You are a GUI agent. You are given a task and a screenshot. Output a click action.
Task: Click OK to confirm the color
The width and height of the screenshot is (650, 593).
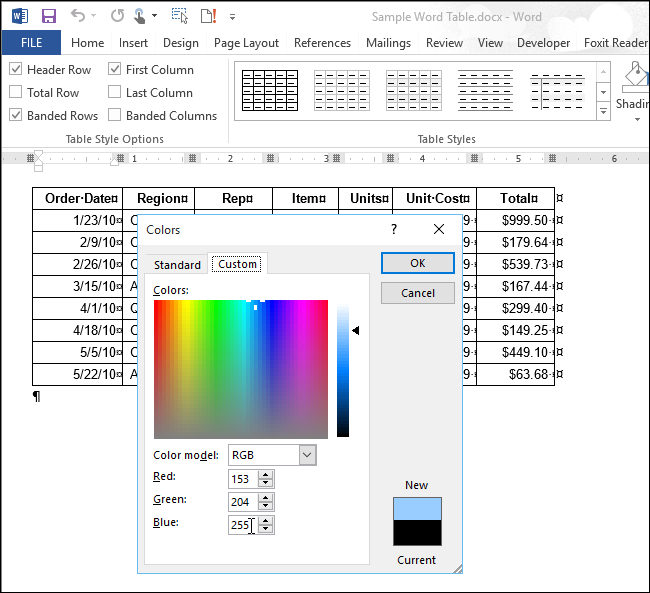point(418,263)
